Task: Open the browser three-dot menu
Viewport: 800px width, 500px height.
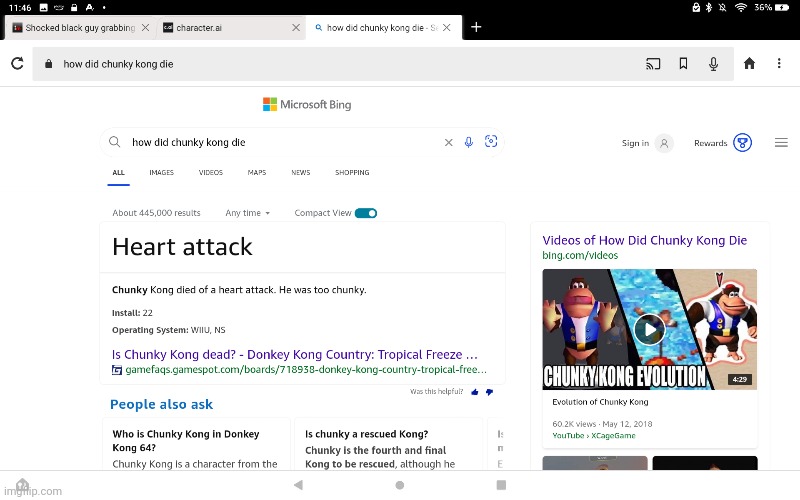Action: (x=779, y=63)
